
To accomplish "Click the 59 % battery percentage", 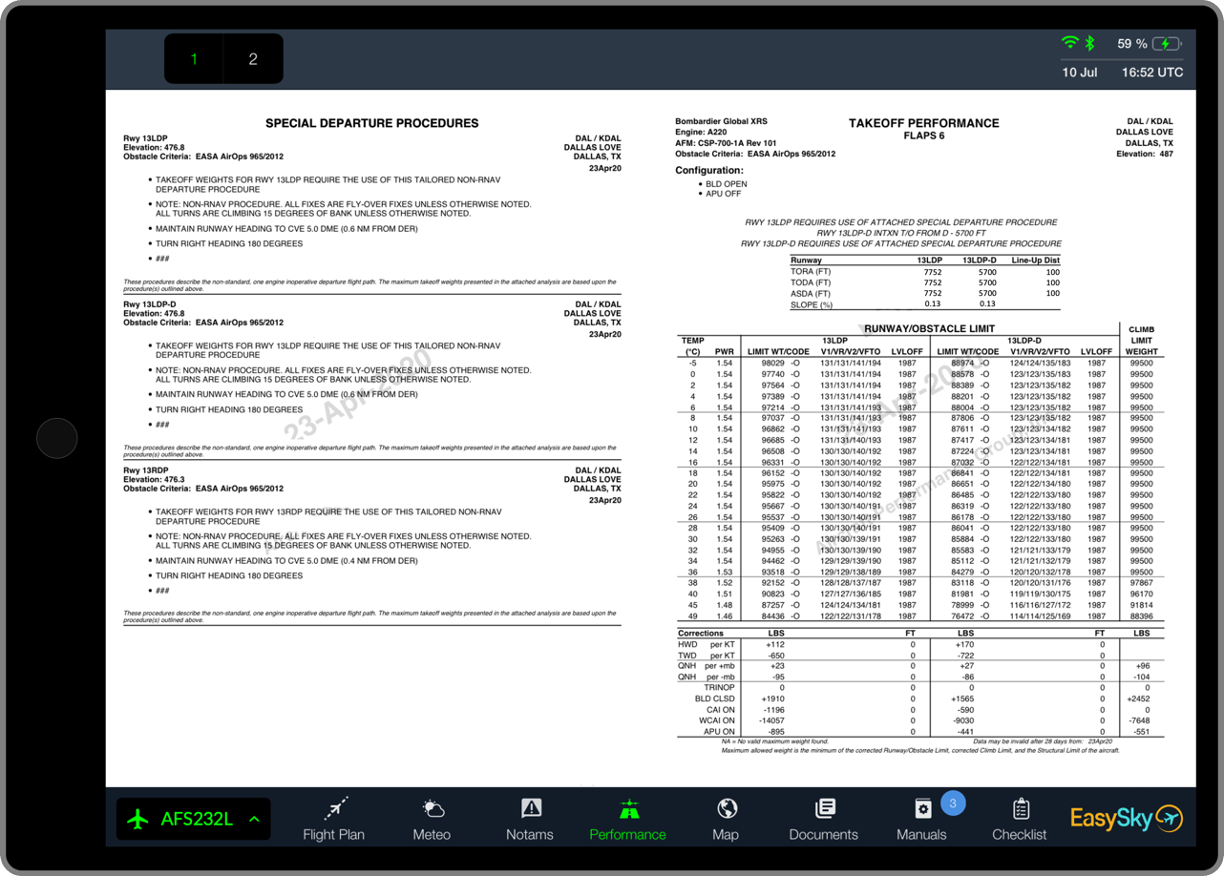I will pos(1132,44).
